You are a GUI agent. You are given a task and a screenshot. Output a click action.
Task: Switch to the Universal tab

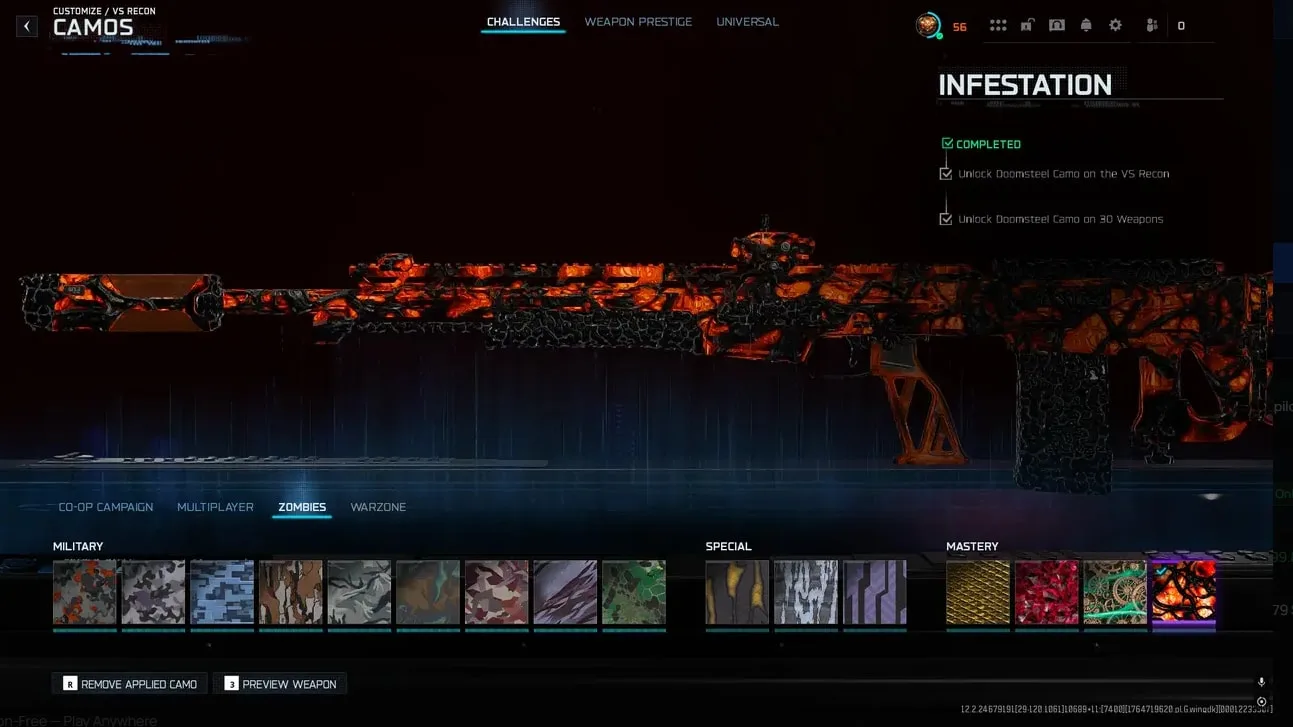[x=747, y=22]
